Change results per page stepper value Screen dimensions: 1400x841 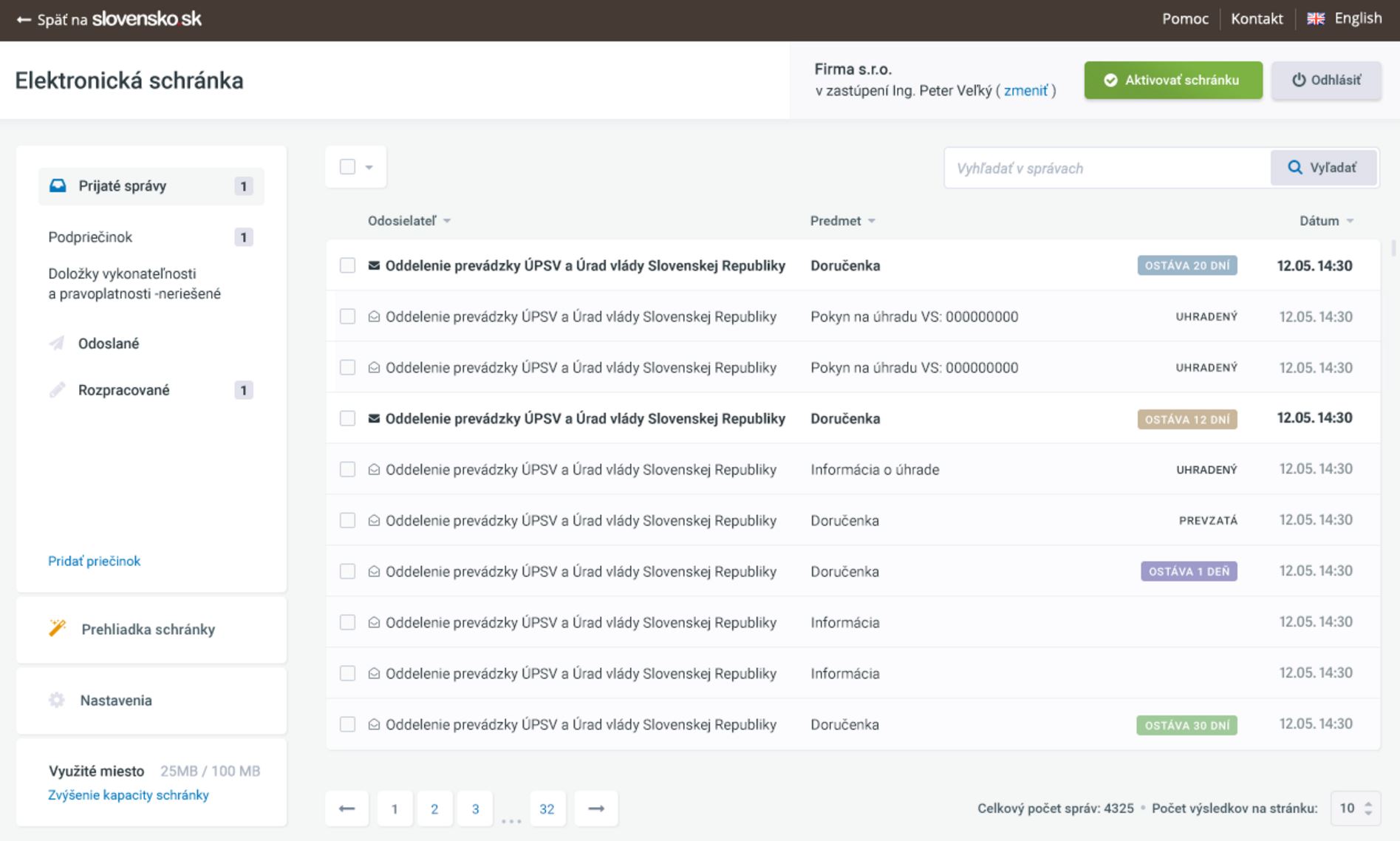(1367, 808)
